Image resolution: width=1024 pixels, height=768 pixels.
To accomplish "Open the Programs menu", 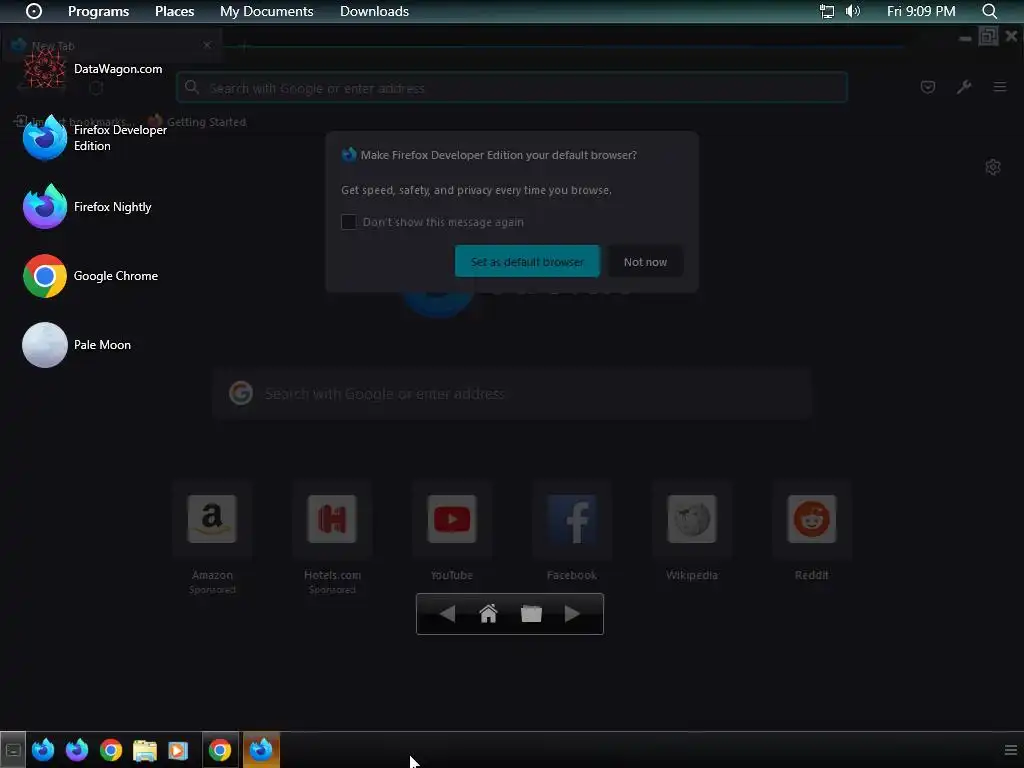I will [x=99, y=11].
